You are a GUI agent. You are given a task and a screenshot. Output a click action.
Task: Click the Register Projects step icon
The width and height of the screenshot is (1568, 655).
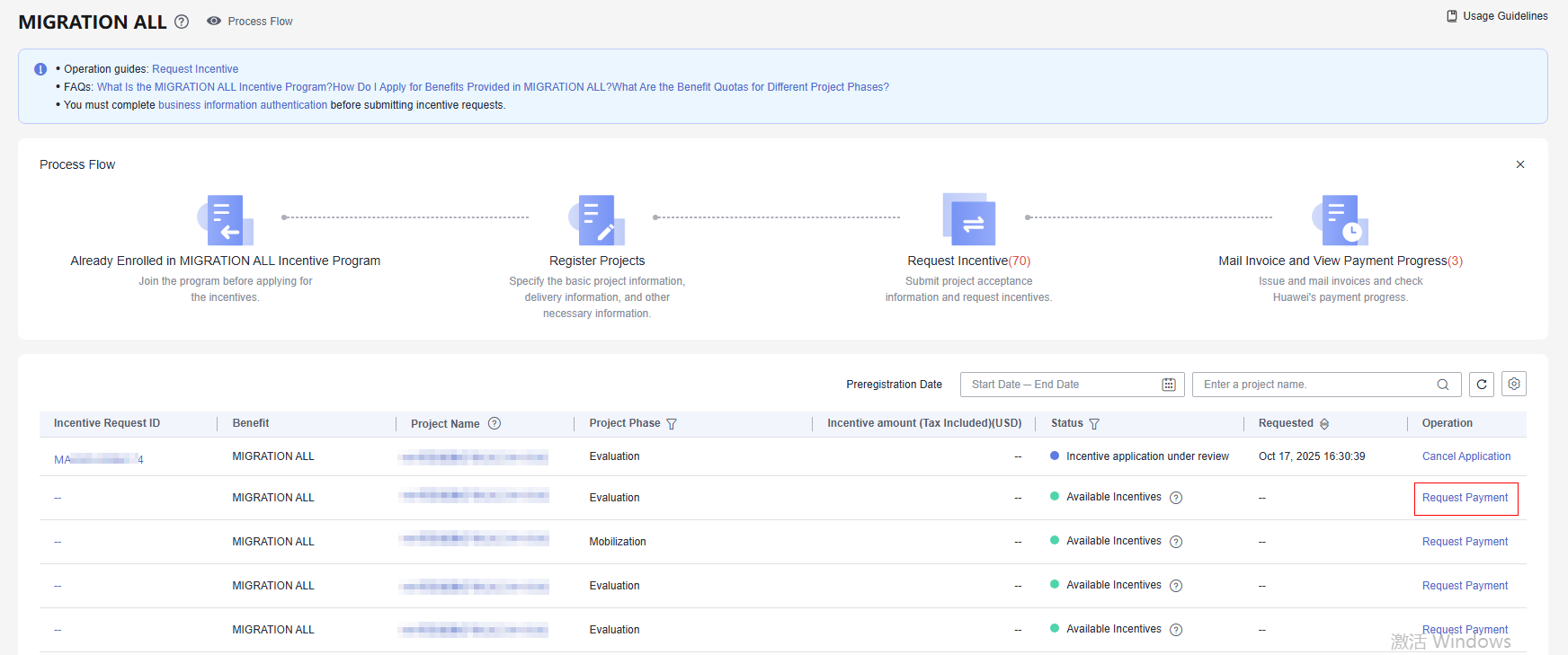[x=597, y=220]
